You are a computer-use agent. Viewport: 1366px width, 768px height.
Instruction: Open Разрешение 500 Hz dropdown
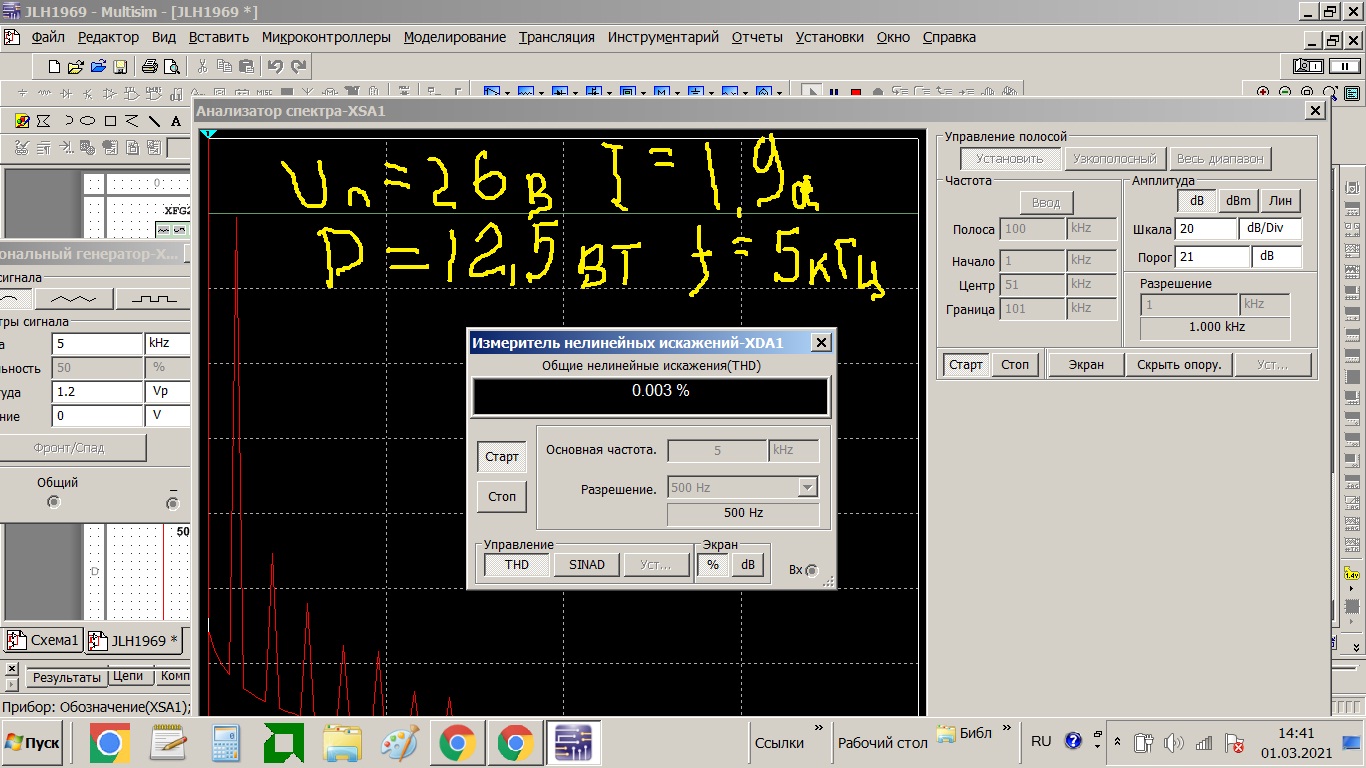[x=808, y=487]
